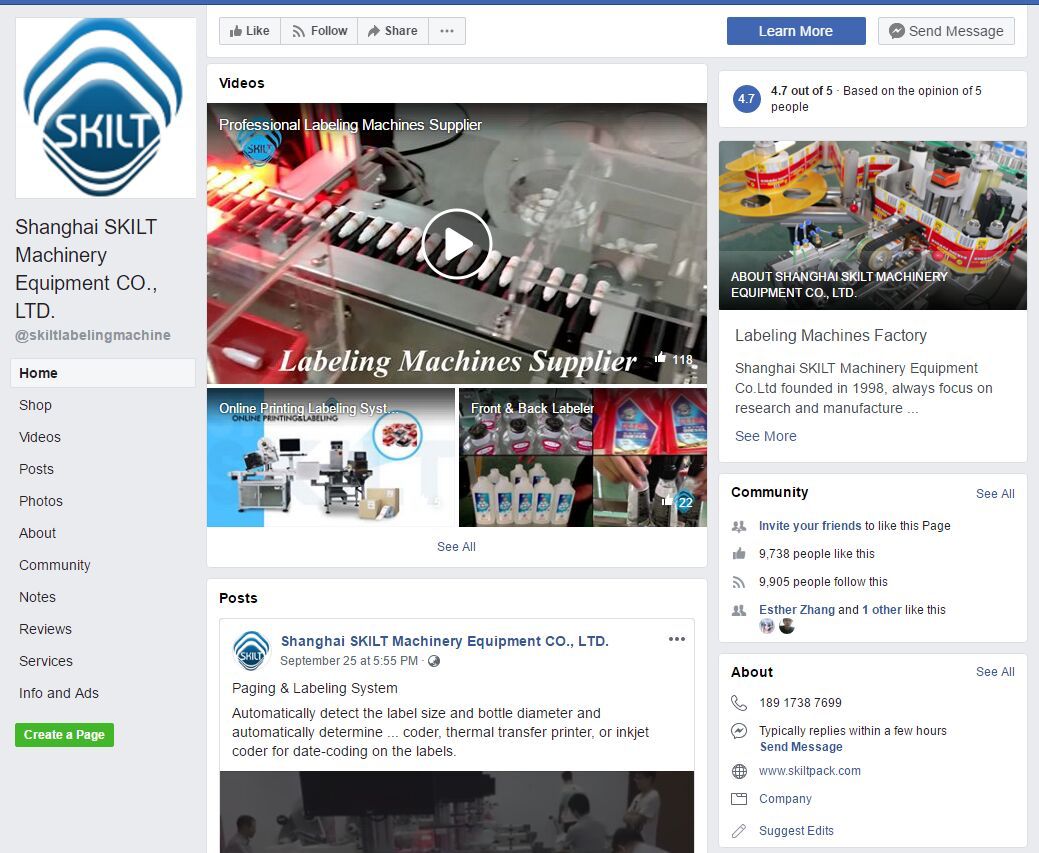
Task: Click the messenger icon beside reply time
Action: (x=739, y=731)
